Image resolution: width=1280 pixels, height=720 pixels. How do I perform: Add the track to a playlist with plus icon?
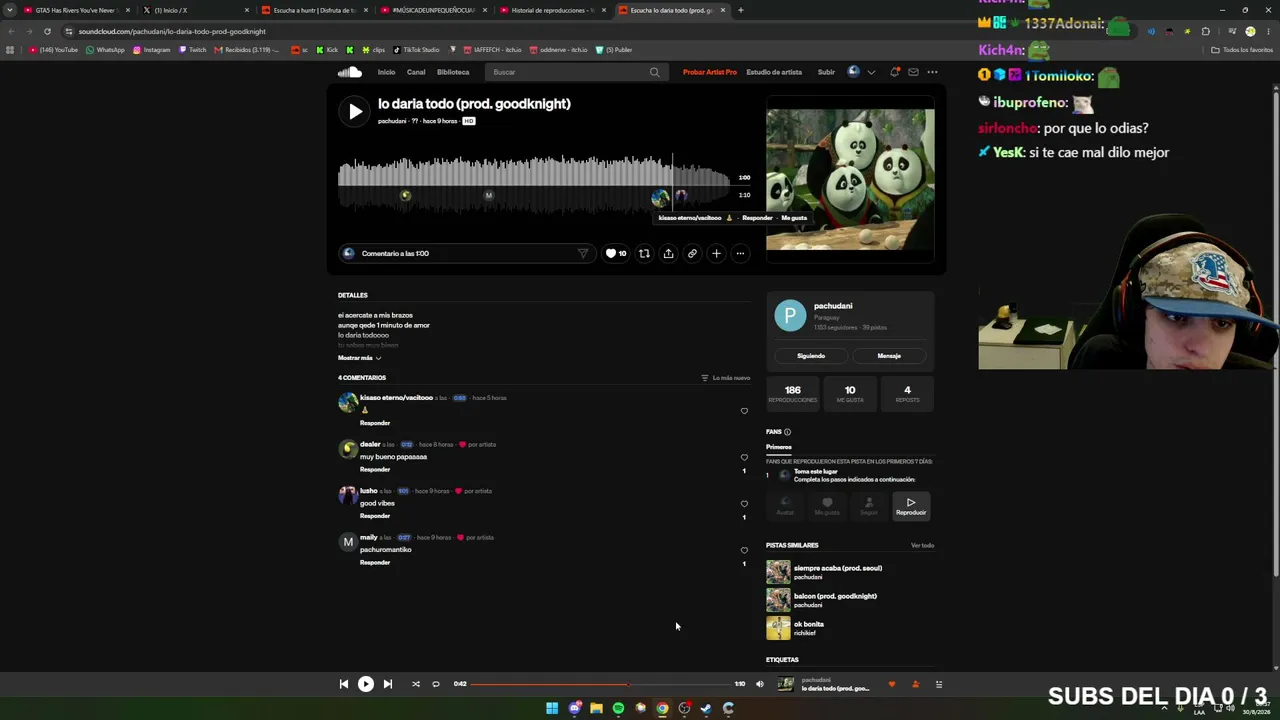(x=716, y=254)
